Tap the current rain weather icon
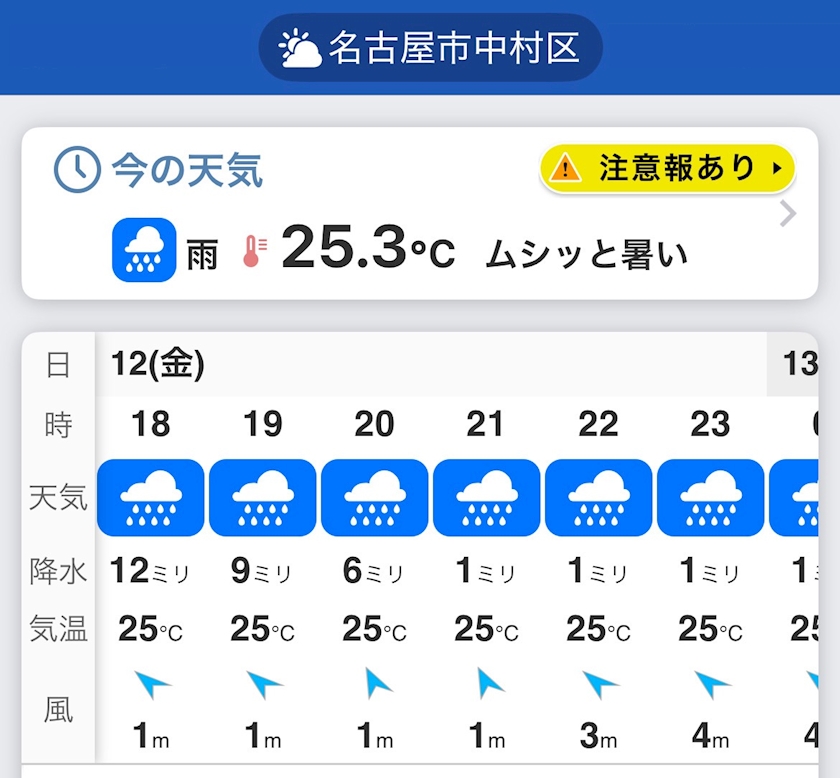Image resolution: width=840 pixels, height=778 pixels. [x=144, y=250]
